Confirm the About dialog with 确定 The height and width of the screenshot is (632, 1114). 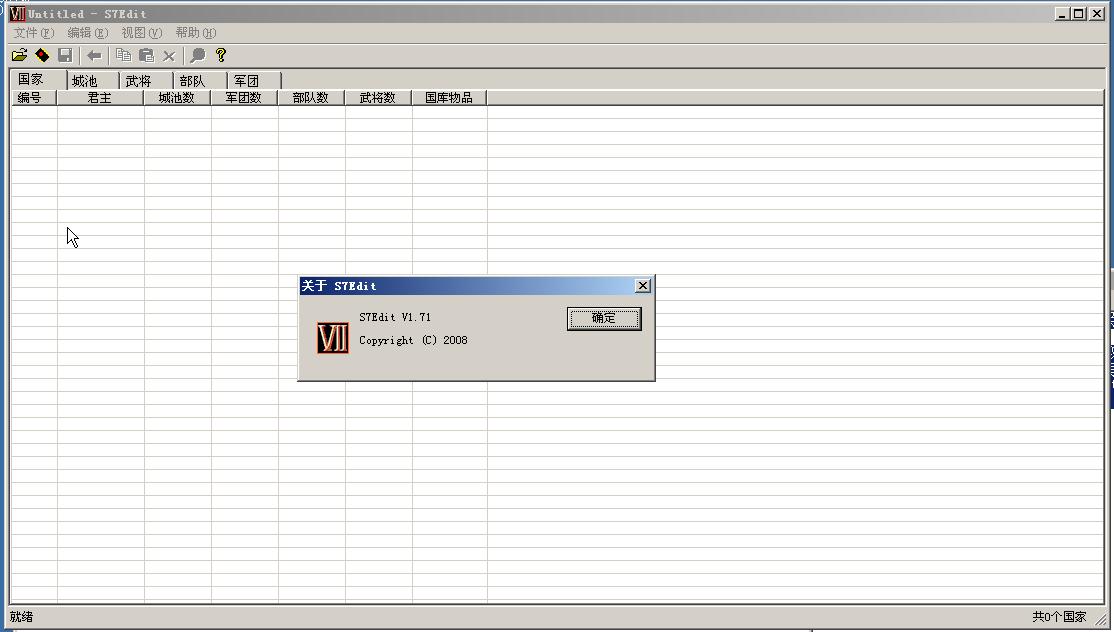[x=604, y=318]
